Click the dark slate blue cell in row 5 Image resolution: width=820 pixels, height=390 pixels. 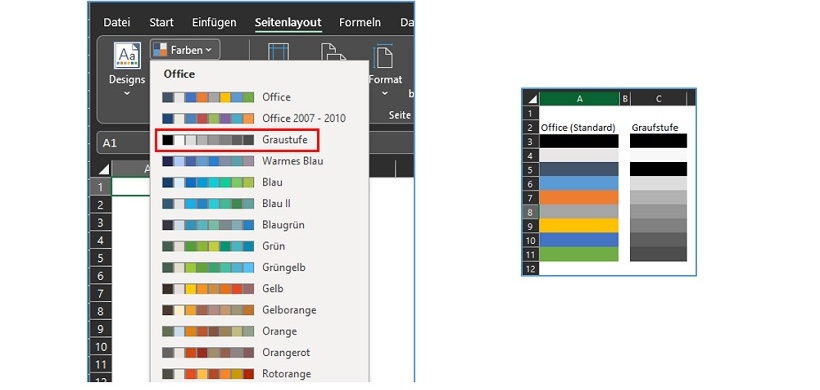point(579,169)
